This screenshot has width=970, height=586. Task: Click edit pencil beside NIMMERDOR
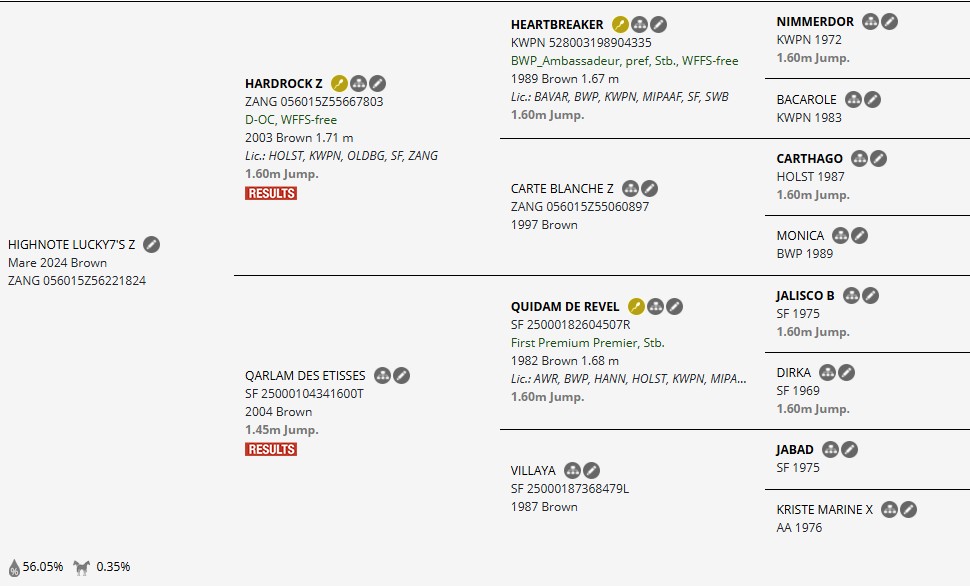889,21
